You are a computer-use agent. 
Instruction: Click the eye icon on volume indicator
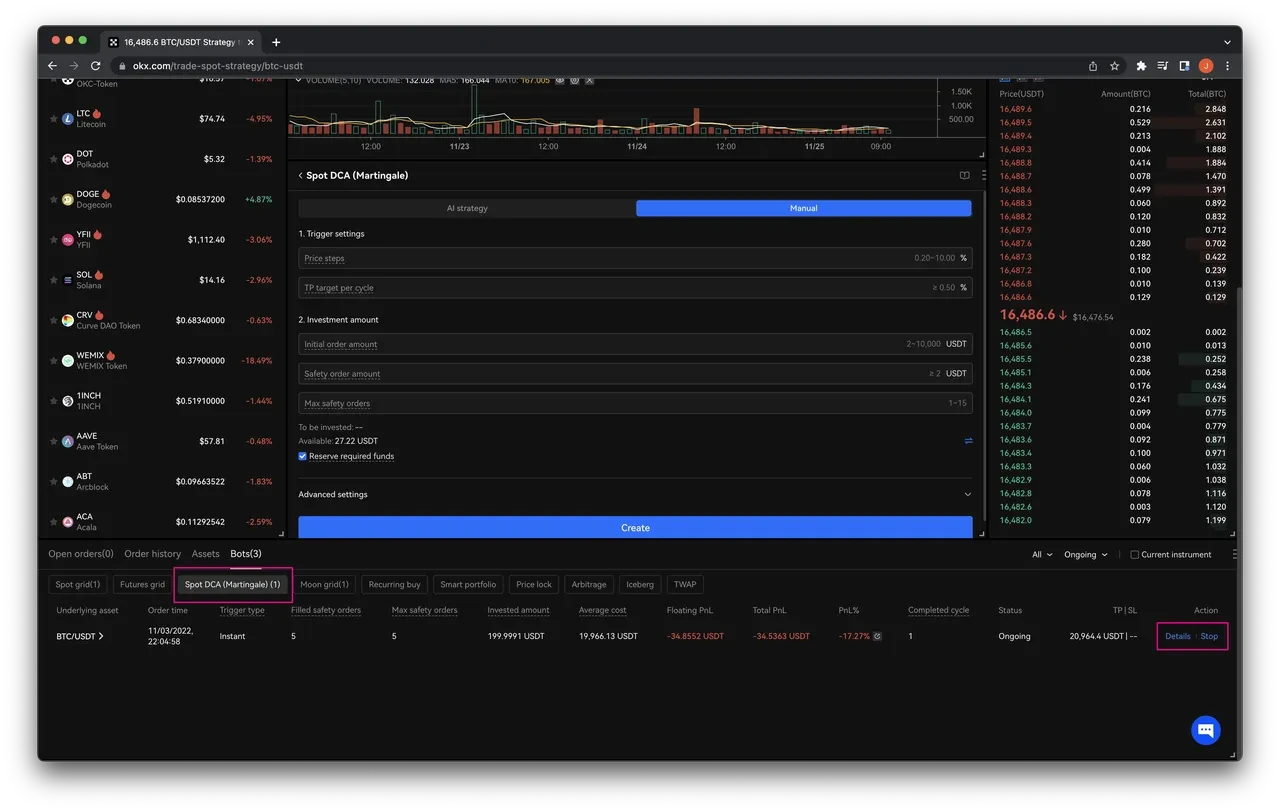pyautogui.click(x=561, y=80)
